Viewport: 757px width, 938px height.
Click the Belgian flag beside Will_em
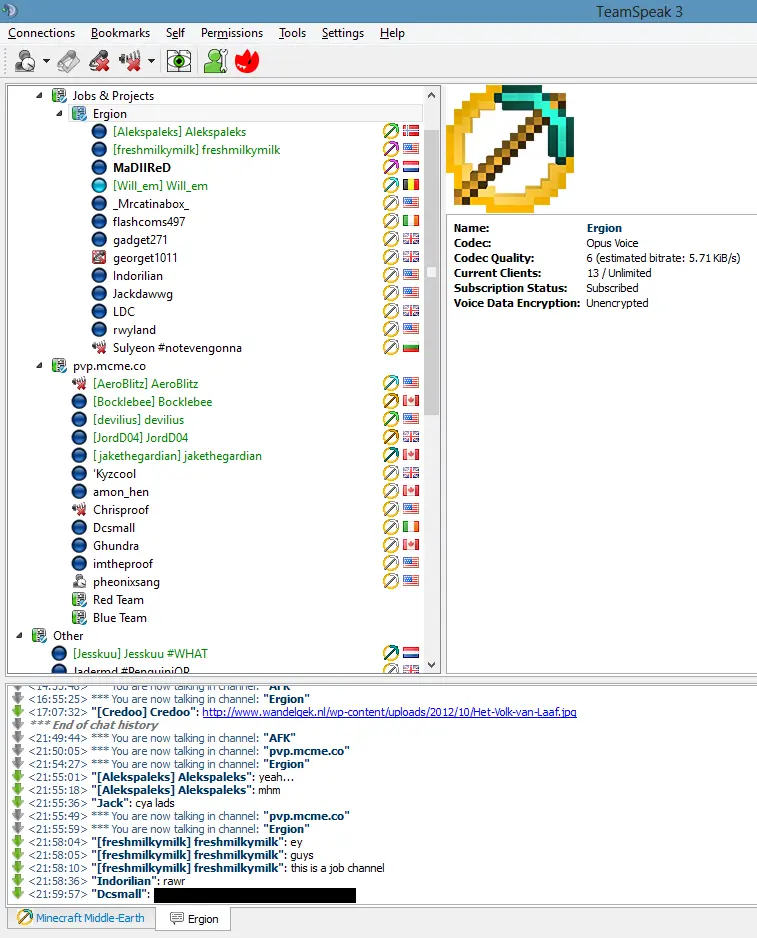click(x=411, y=185)
